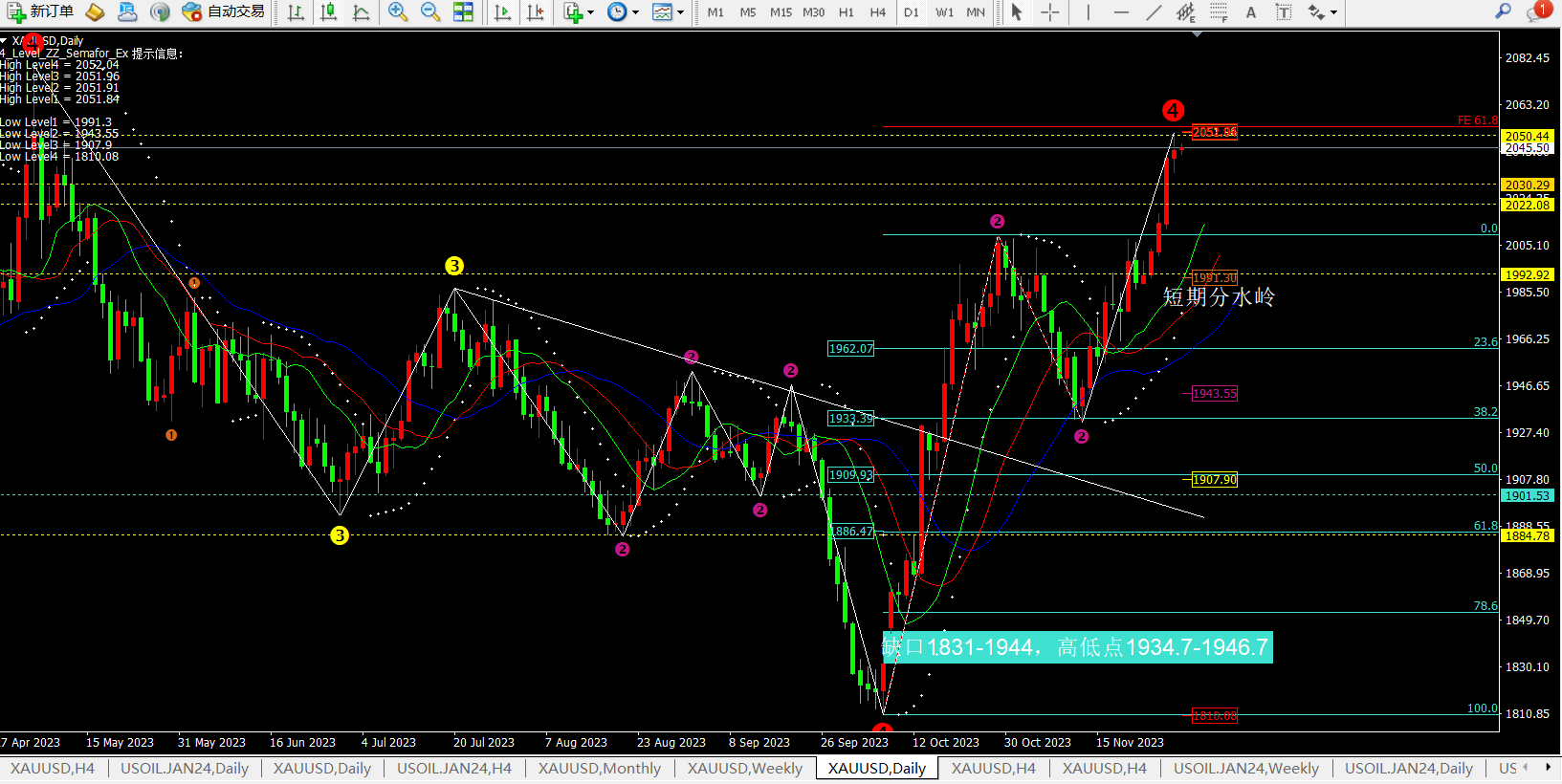
Task: Click the periods clock icon
Action: pyautogui.click(x=617, y=12)
